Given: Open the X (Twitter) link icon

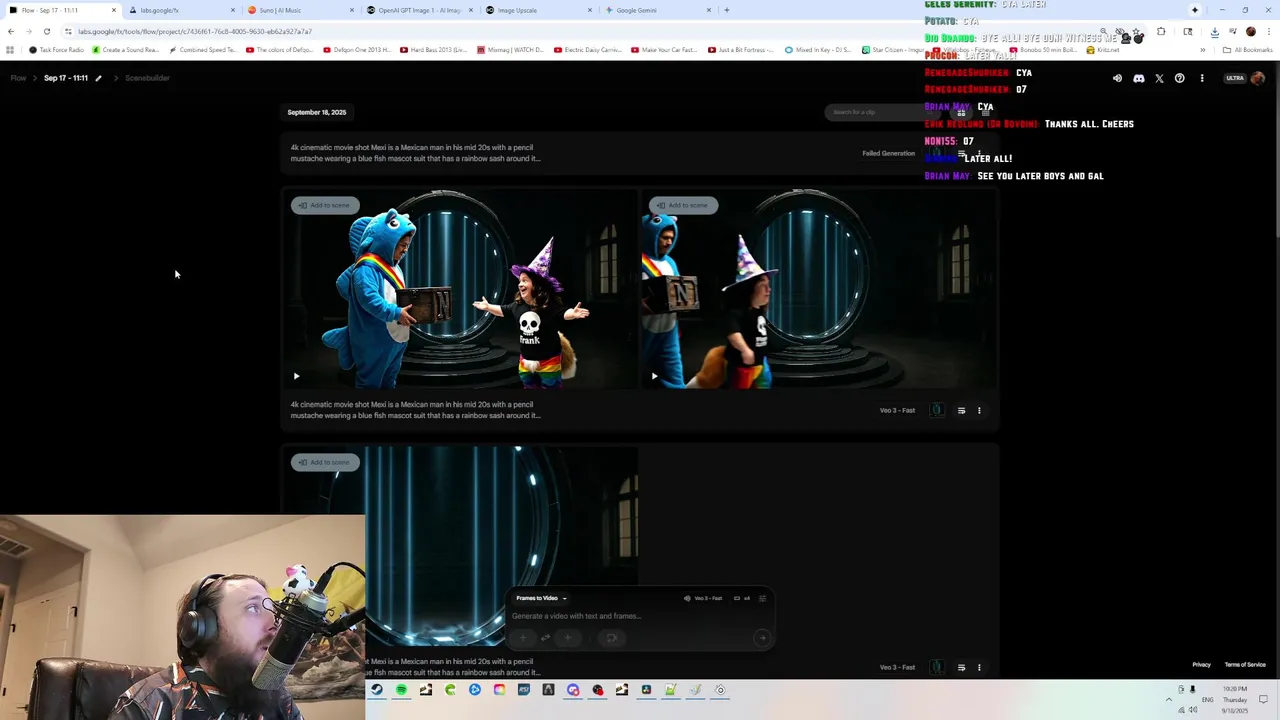Looking at the screenshot, I should pos(1159,78).
